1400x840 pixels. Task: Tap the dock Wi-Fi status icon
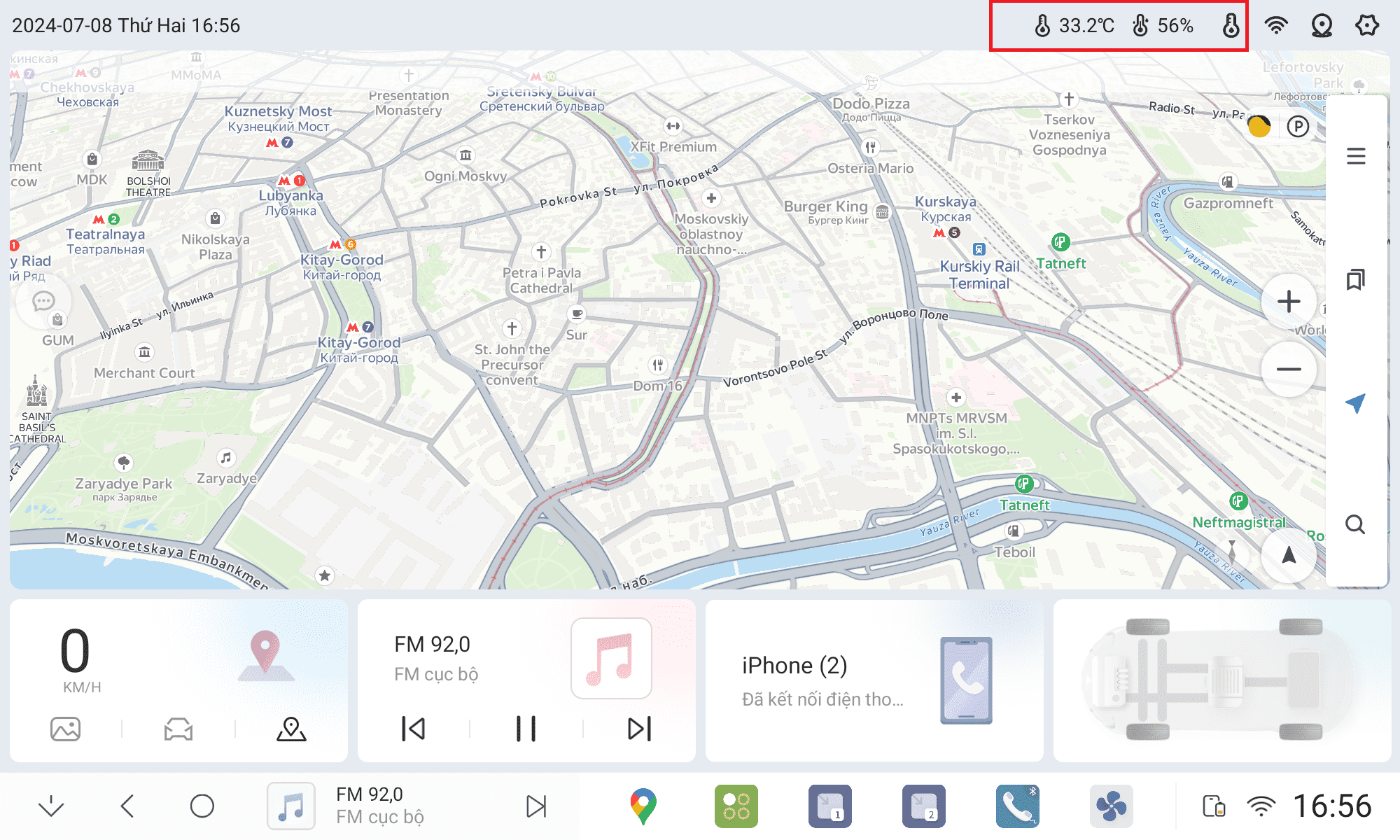(x=1261, y=806)
